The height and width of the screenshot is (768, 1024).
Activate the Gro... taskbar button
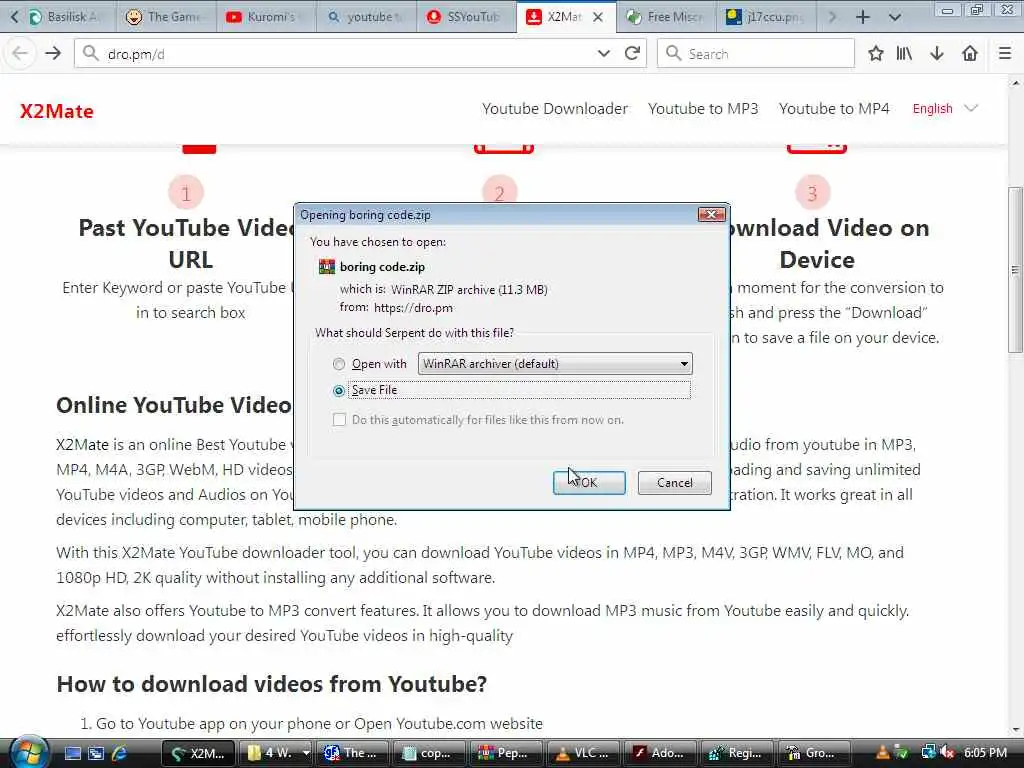pyautogui.click(x=814, y=754)
